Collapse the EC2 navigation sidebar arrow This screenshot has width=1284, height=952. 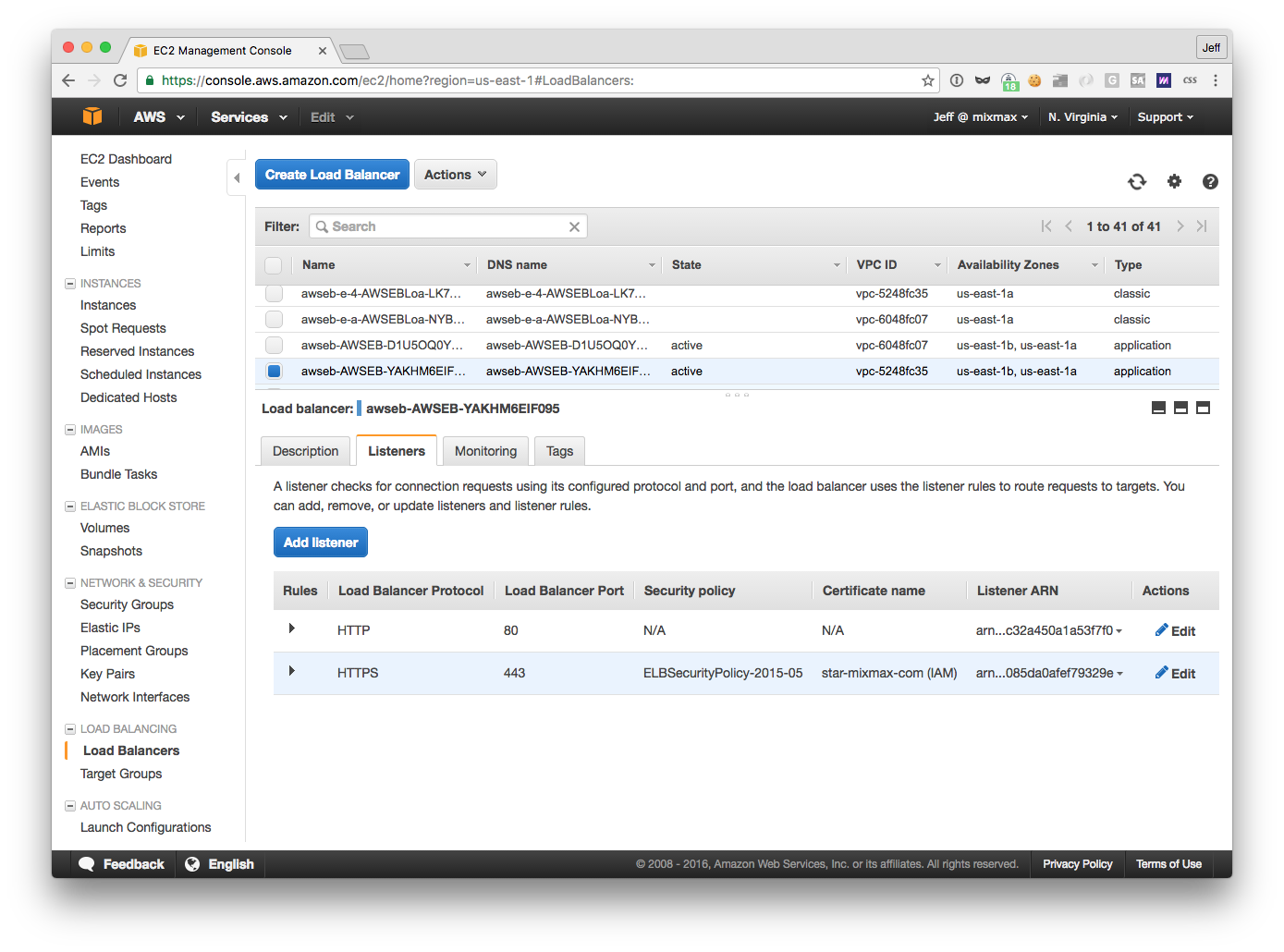click(x=237, y=177)
